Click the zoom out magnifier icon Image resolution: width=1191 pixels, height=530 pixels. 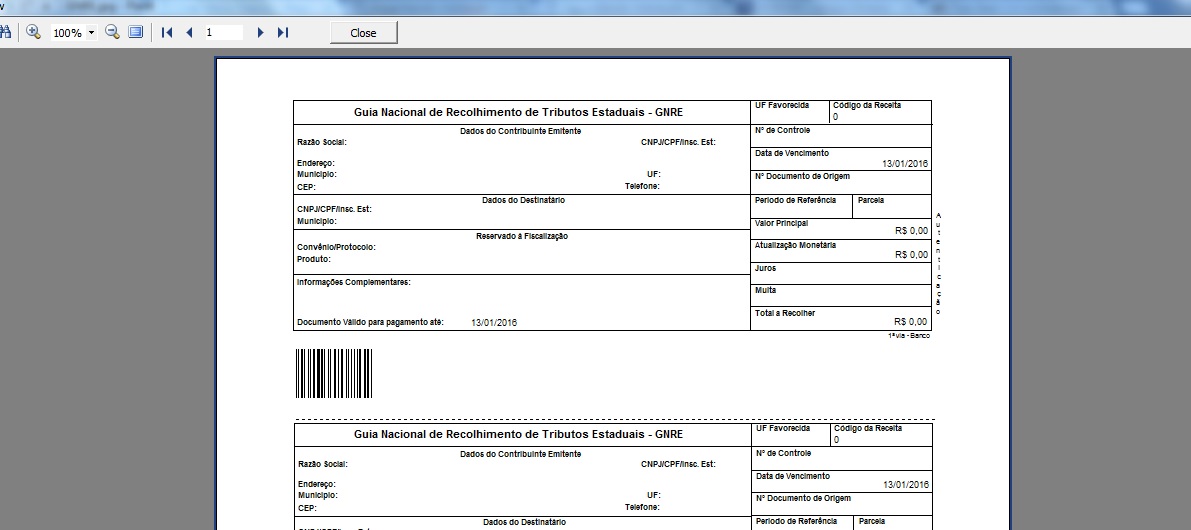pos(112,32)
